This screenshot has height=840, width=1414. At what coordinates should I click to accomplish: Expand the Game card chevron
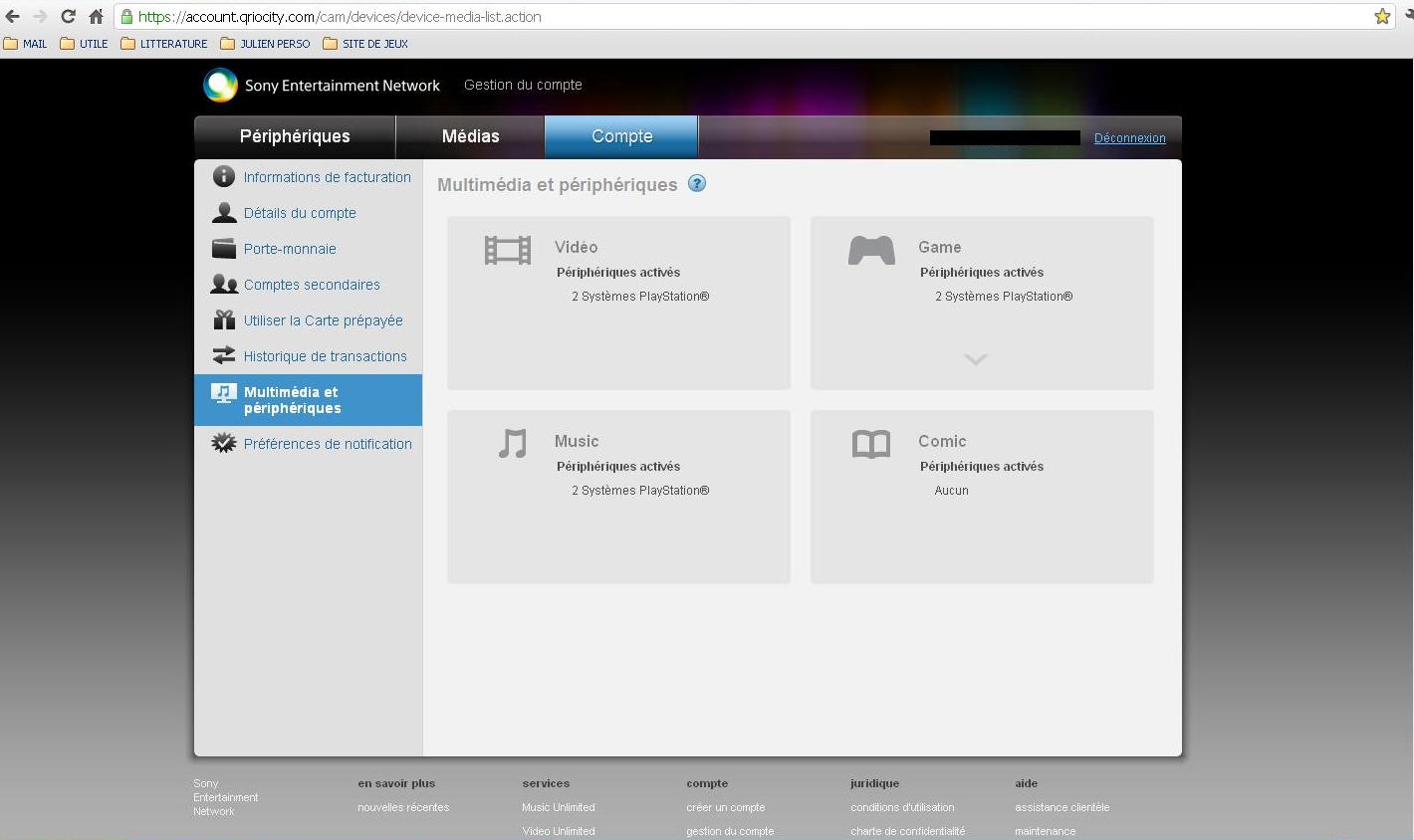(x=976, y=359)
